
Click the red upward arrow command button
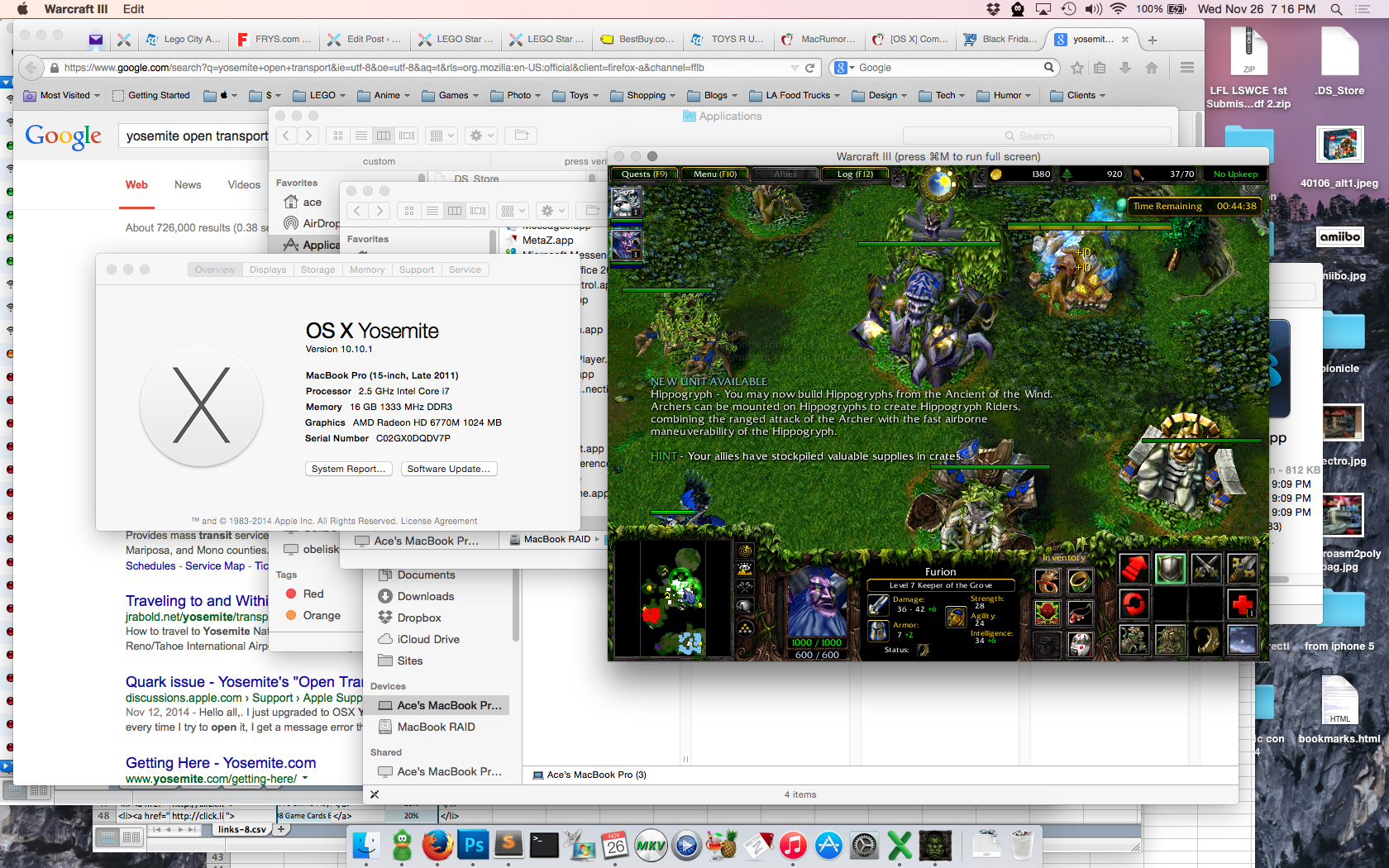coord(1134,567)
